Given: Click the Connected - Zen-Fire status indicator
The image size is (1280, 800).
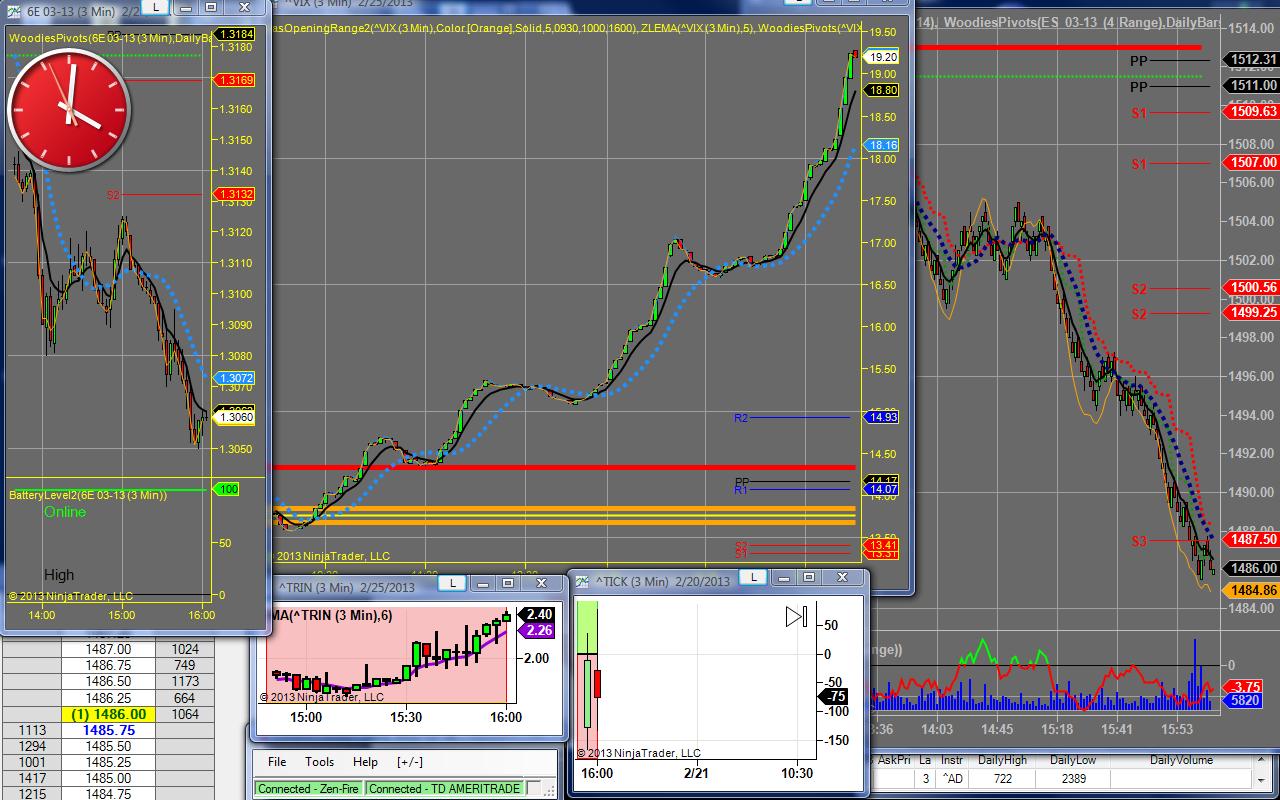Looking at the screenshot, I should pyautogui.click(x=307, y=788).
